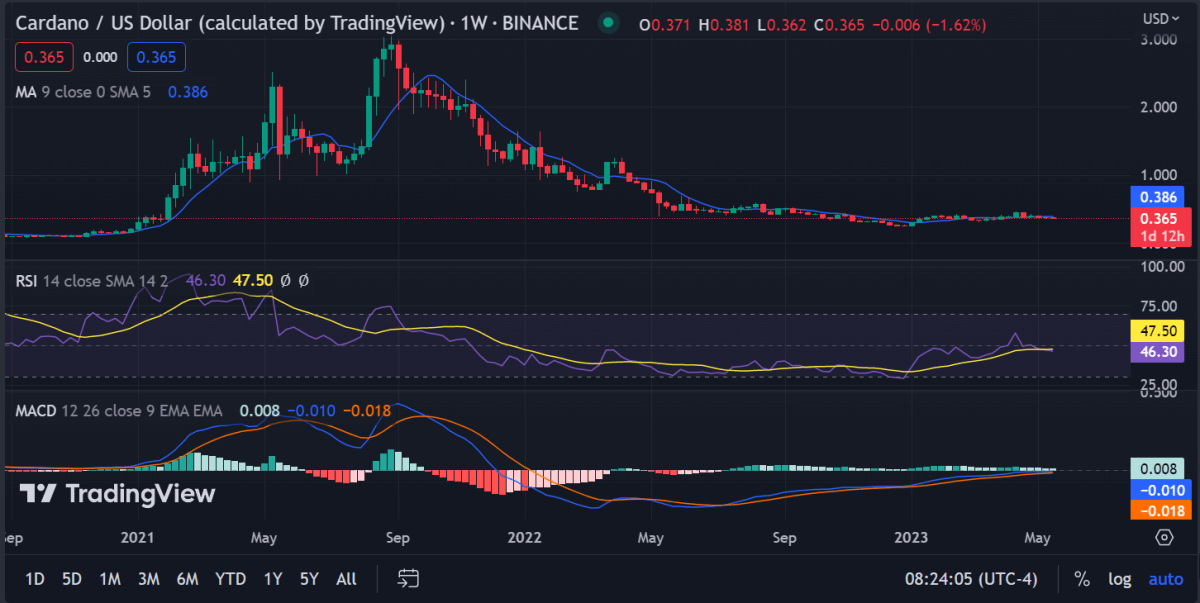This screenshot has width=1200, height=603.
Task: Click the 2022 time axis label
Action: (524, 538)
